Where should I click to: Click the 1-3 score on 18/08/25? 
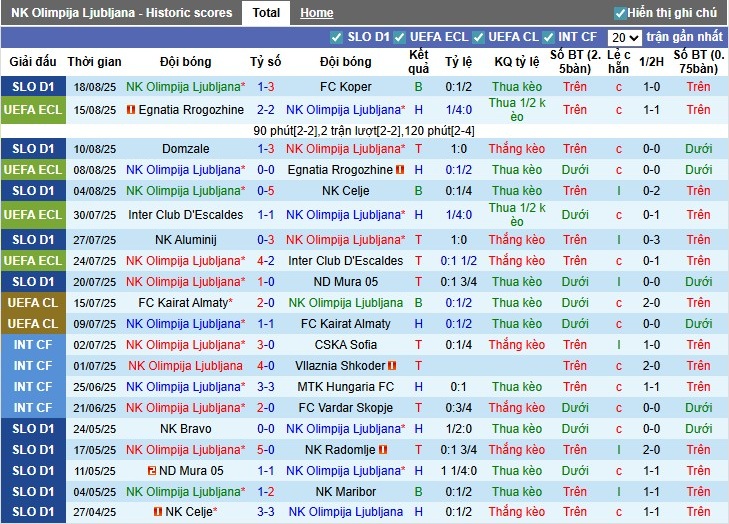click(x=265, y=87)
